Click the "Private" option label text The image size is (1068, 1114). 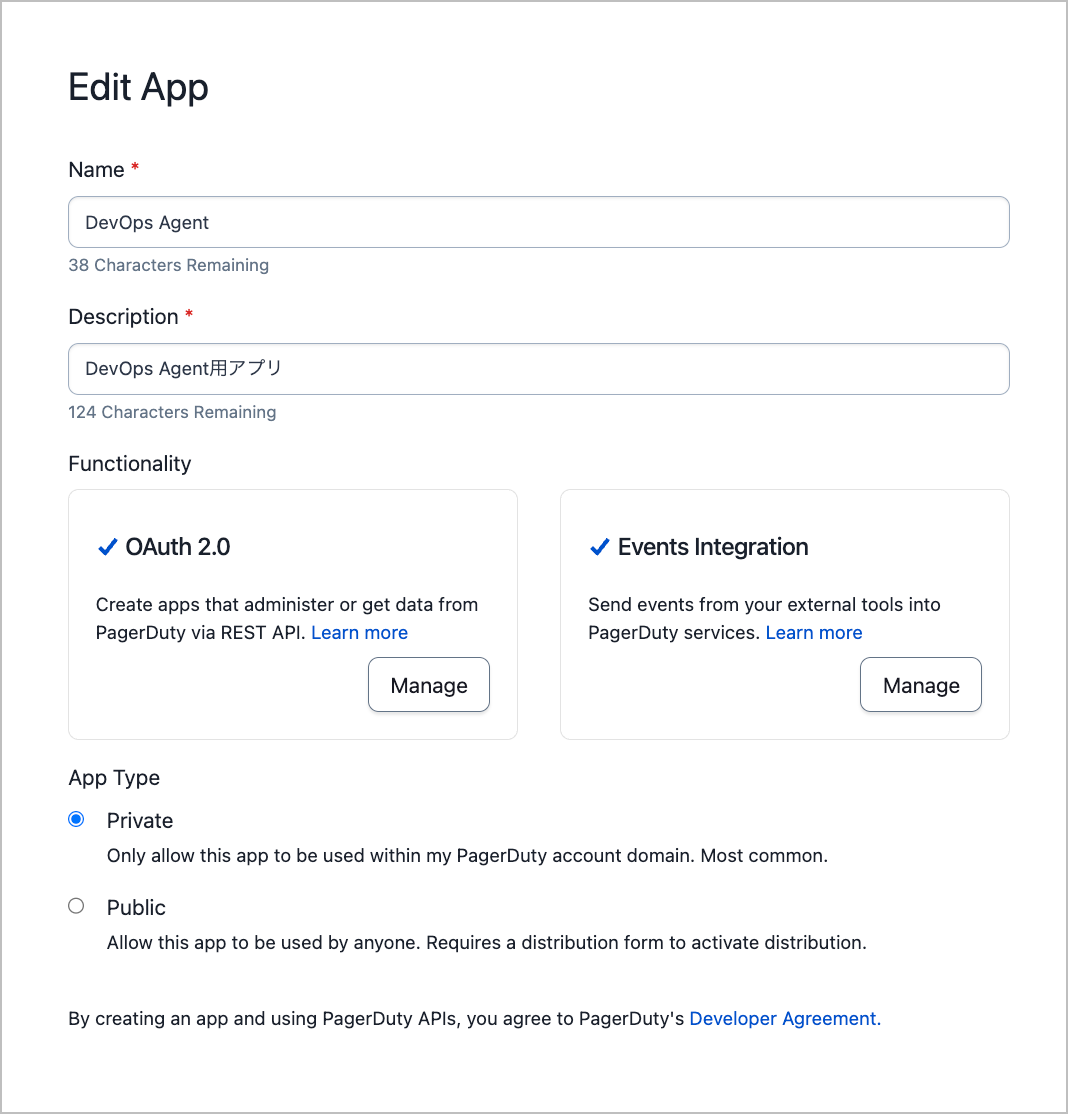click(x=140, y=821)
